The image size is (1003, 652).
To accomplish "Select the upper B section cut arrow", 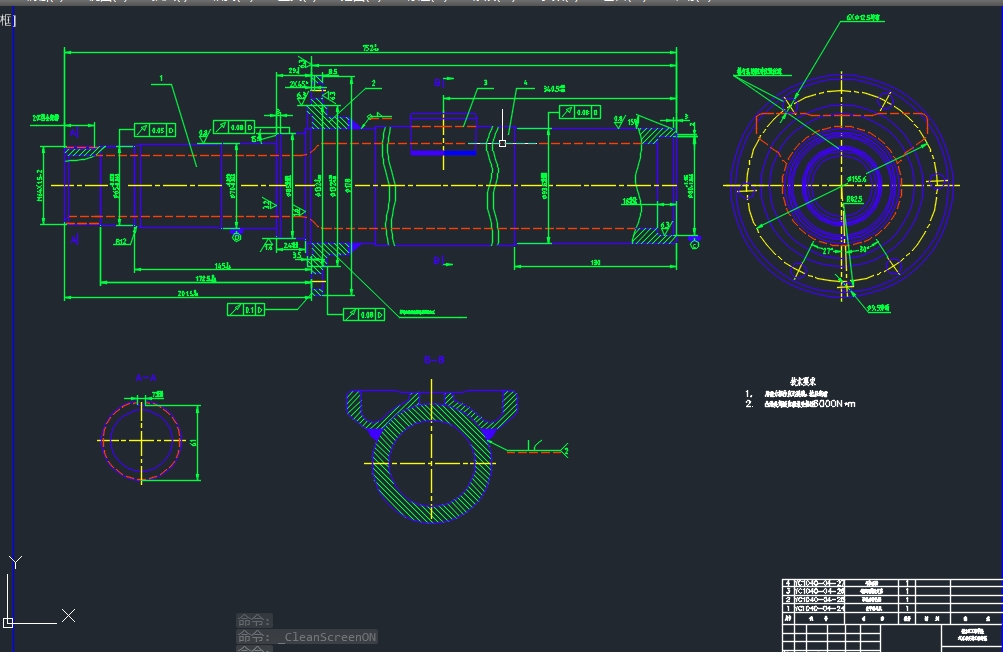I will (x=444, y=81).
